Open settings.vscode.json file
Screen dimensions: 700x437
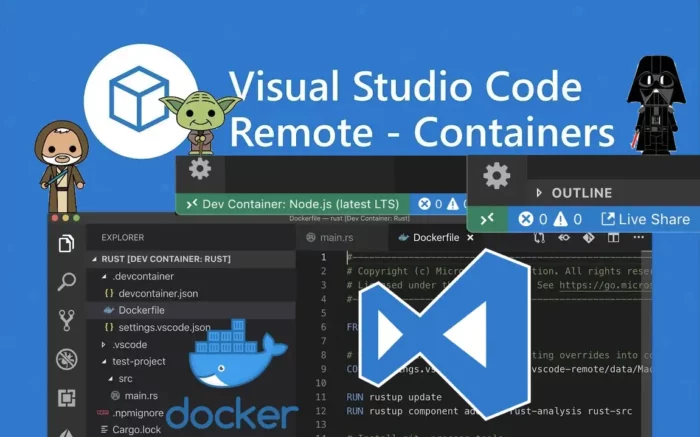[x=164, y=327]
